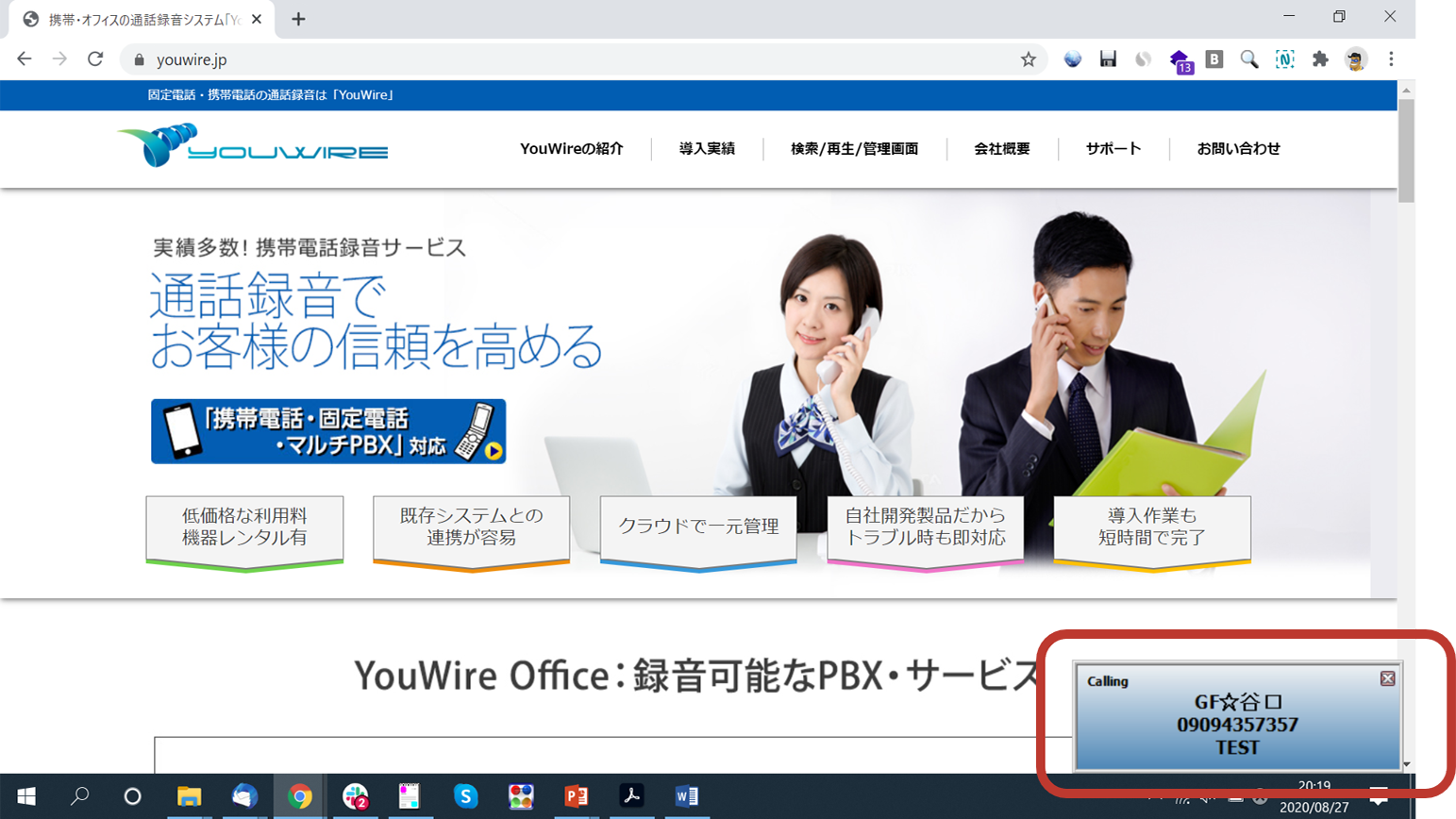Image resolution: width=1456 pixels, height=819 pixels.
Task: Open the お問い合わせ menu item
Action: pyautogui.click(x=1239, y=149)
